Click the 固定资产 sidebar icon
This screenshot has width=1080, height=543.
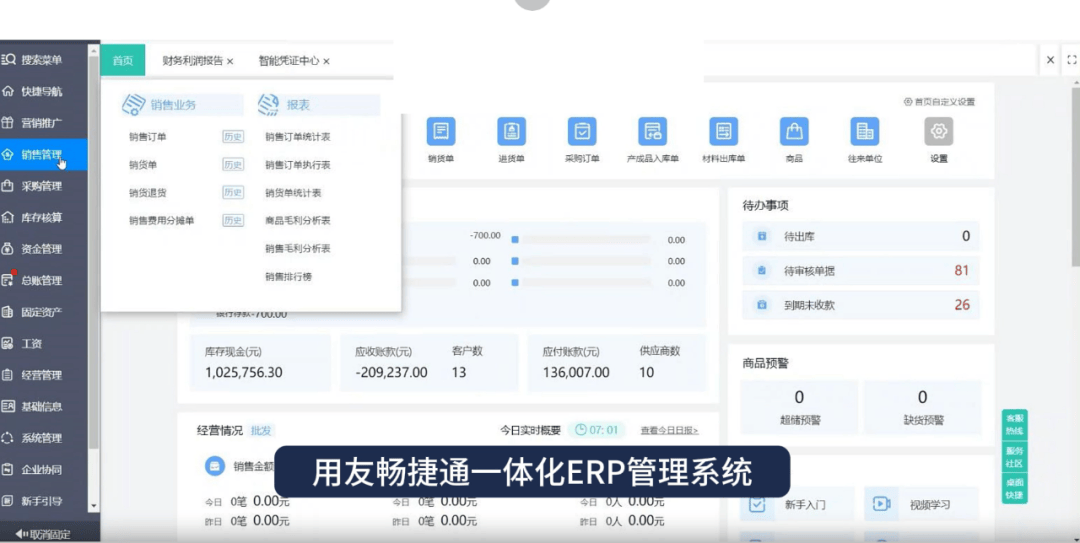8,312
